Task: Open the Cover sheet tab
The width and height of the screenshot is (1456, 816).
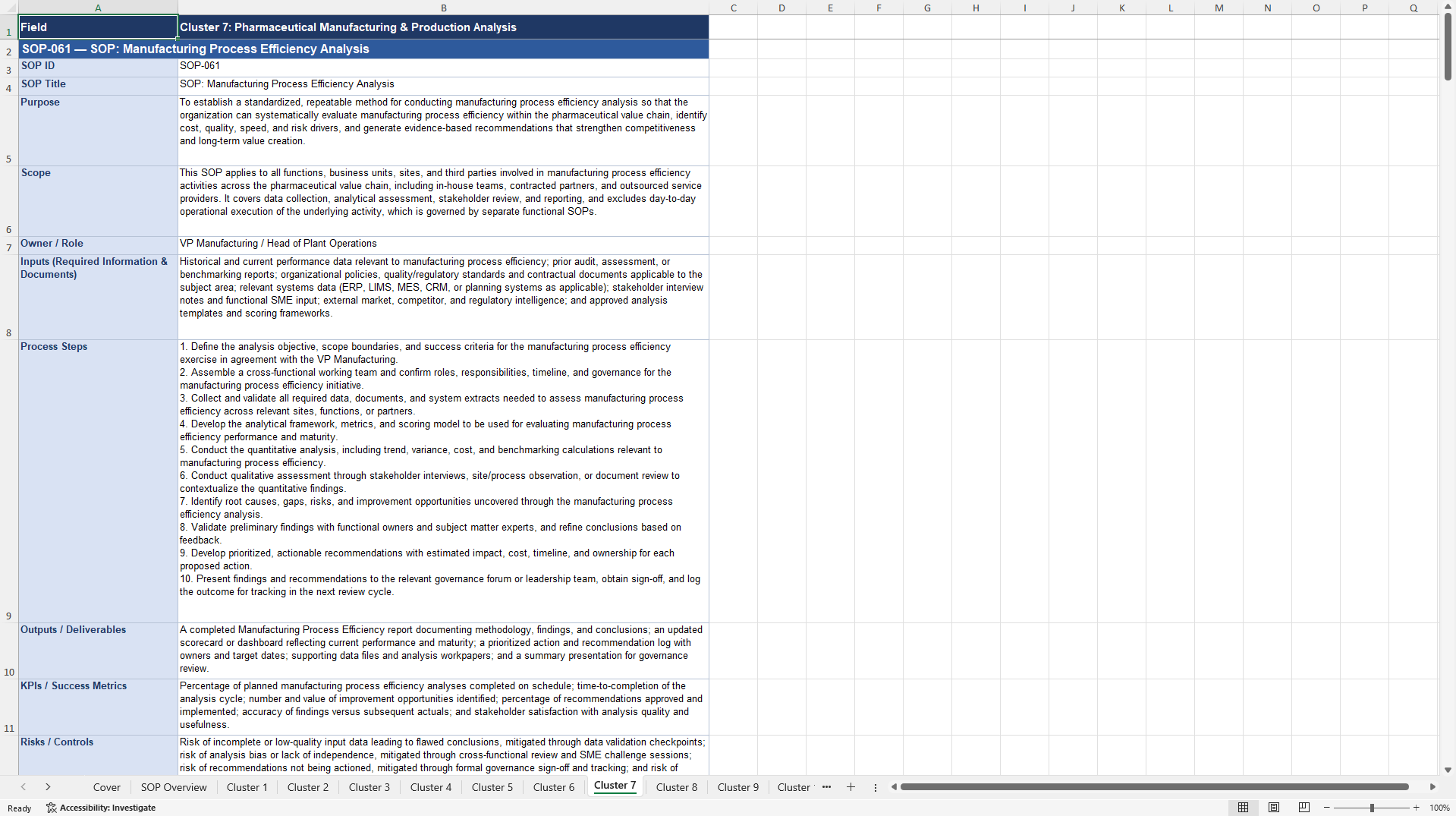Action: click(106, 787)
